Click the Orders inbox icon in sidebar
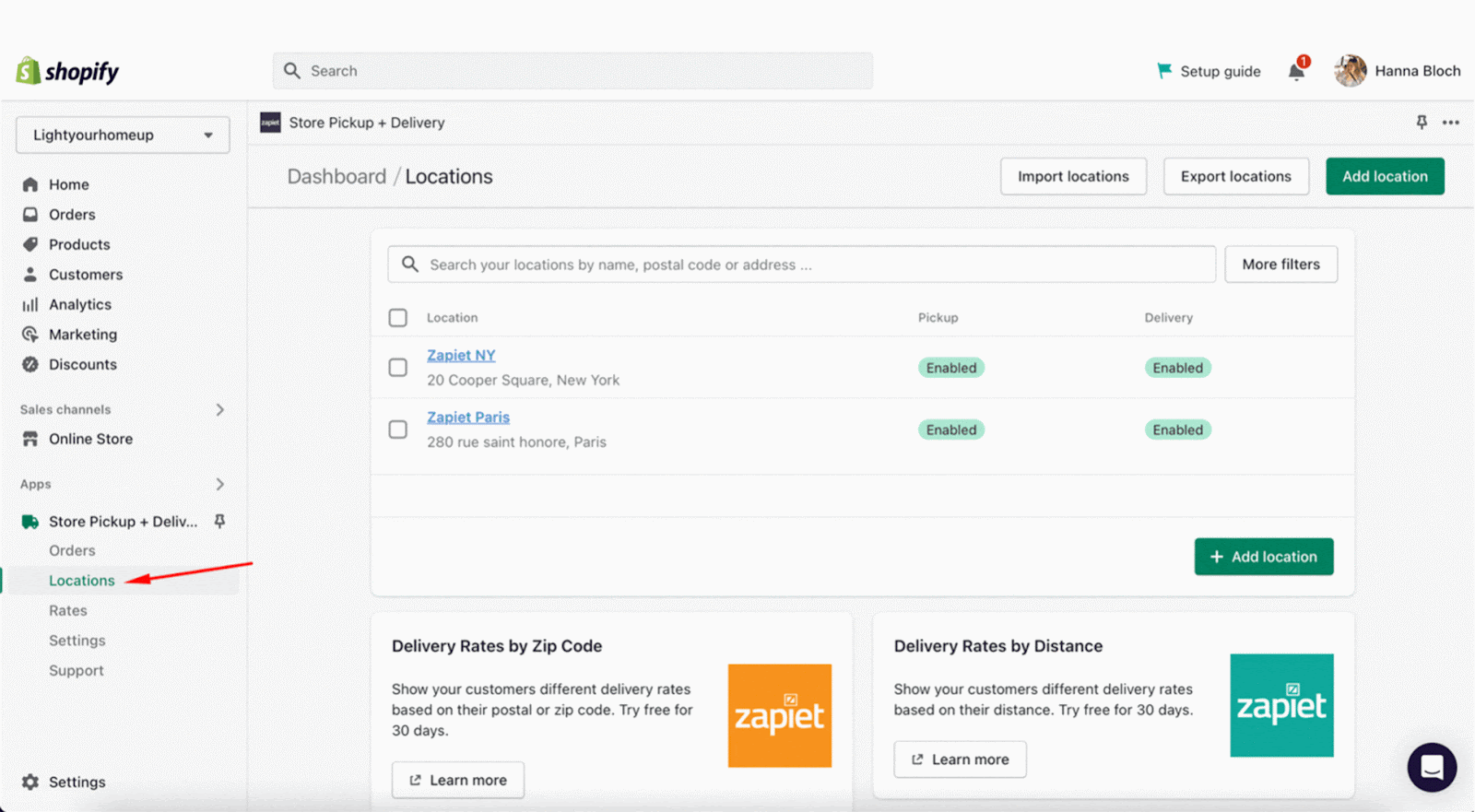 pos(30,215)
